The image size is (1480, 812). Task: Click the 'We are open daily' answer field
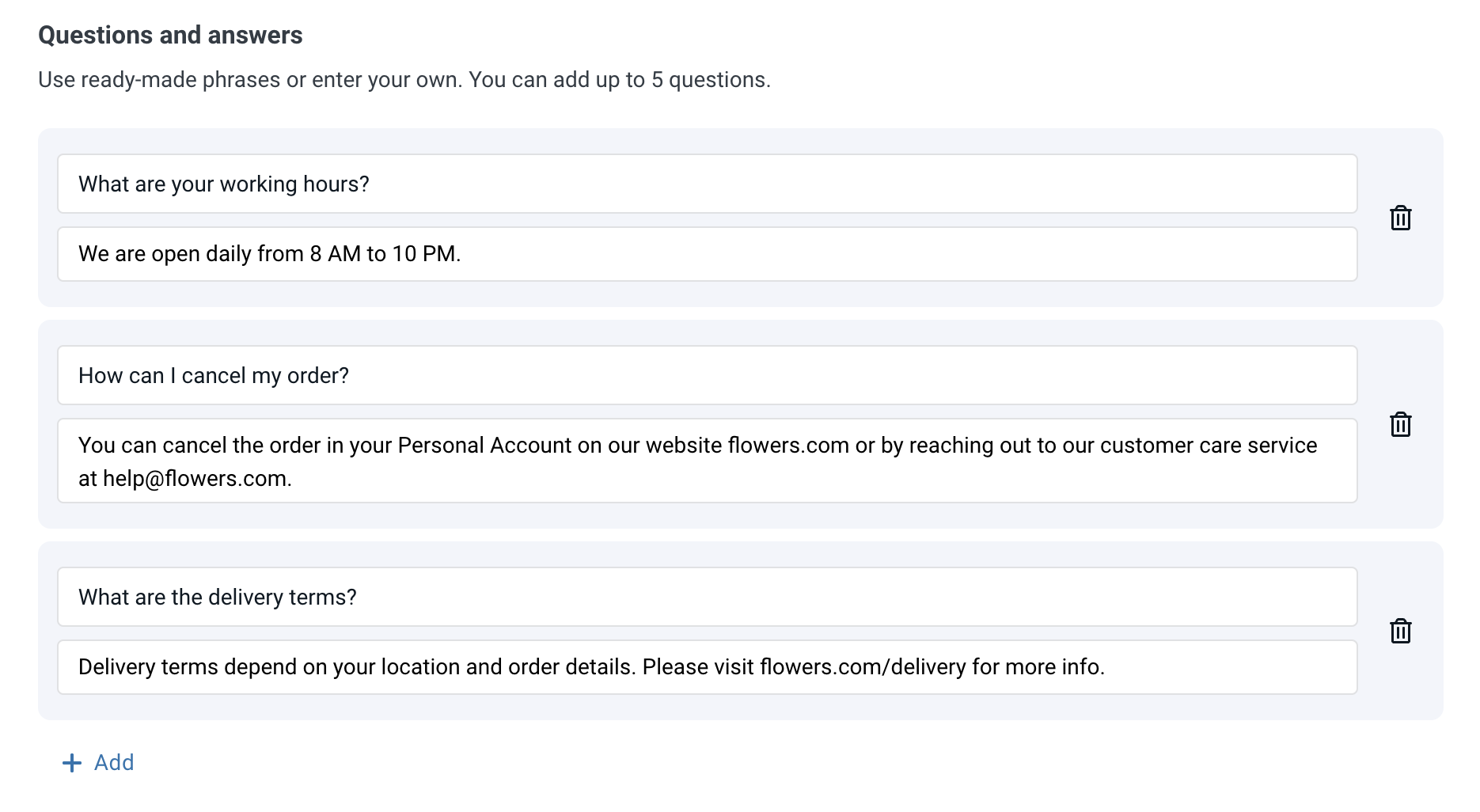707,254
